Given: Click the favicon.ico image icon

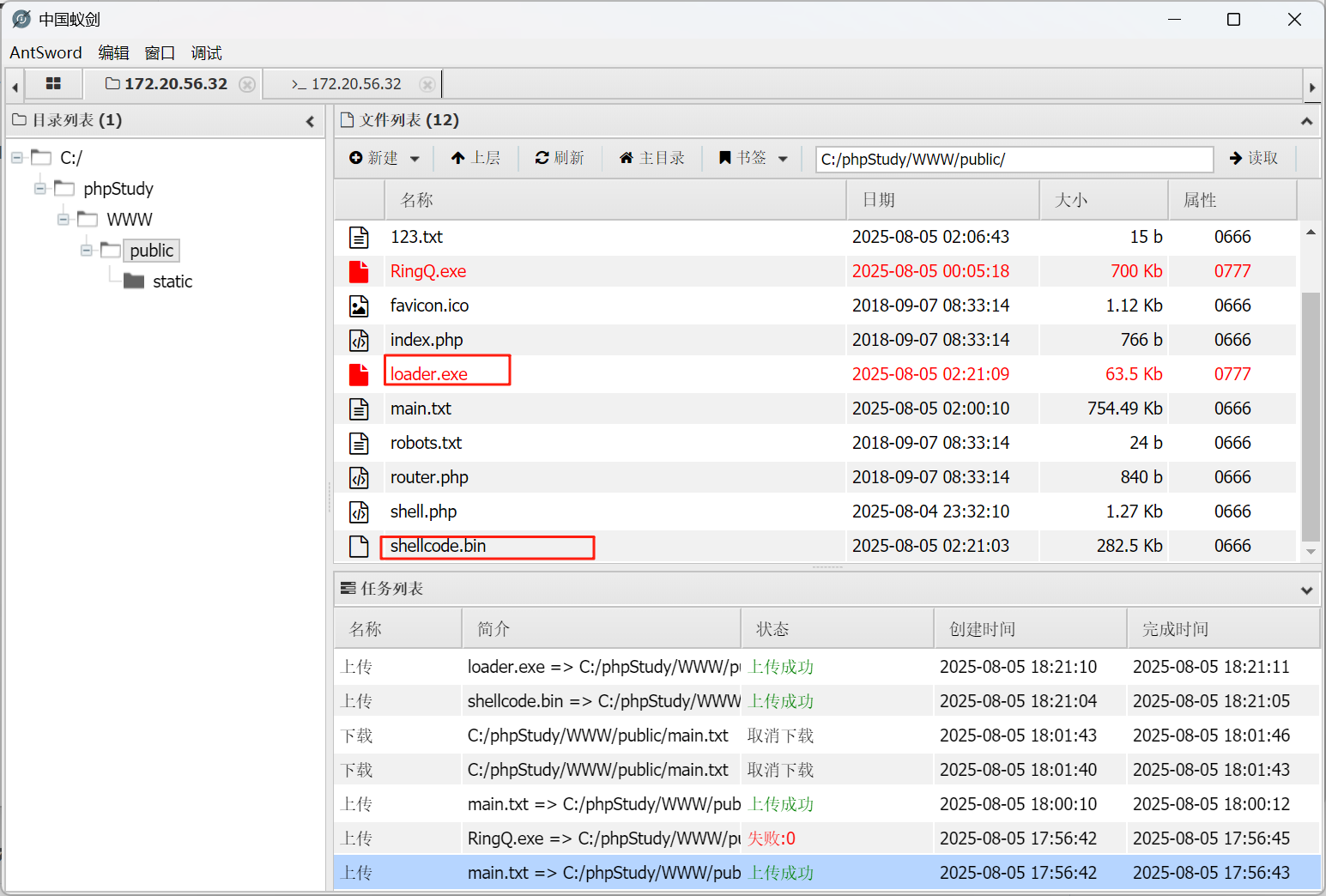Looking at the screenshot, I should (359, 306).
